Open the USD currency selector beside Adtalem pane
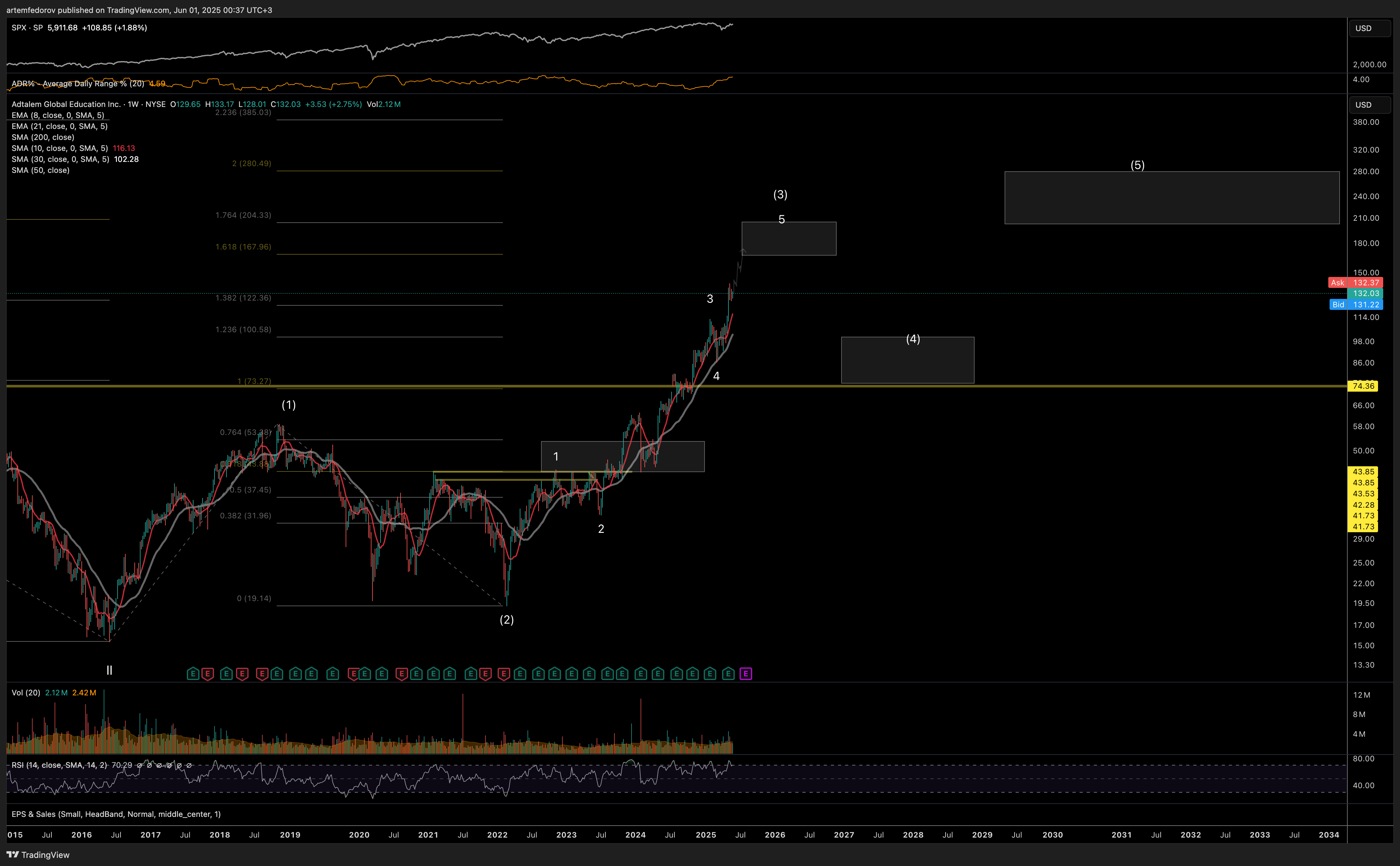 coord(1370,105)
